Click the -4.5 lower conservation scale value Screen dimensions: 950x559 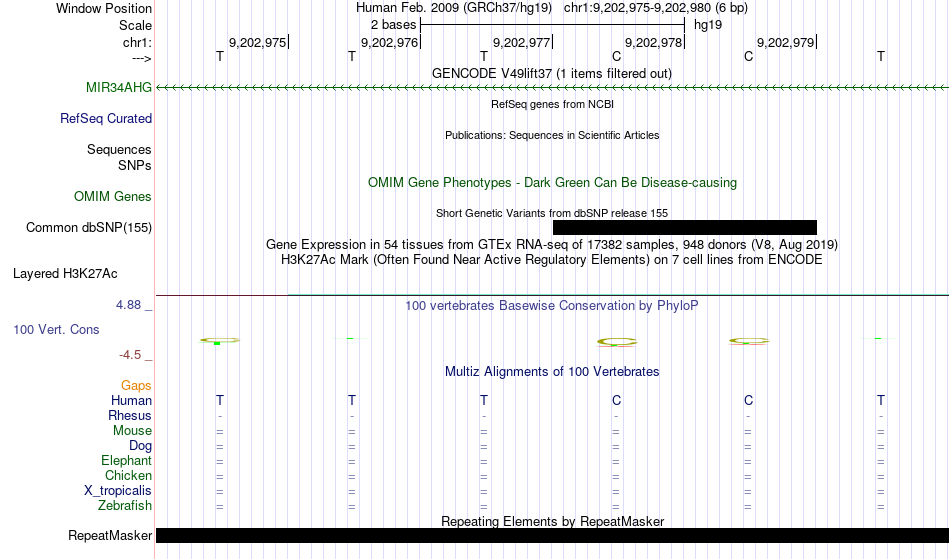(130, 354)
